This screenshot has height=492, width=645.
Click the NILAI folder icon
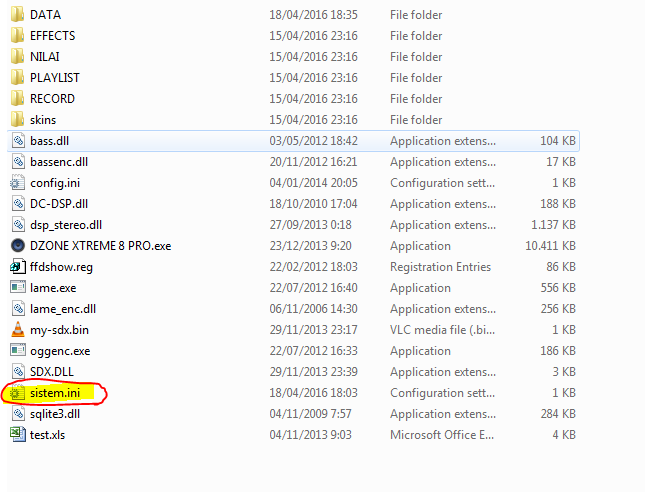17,56
